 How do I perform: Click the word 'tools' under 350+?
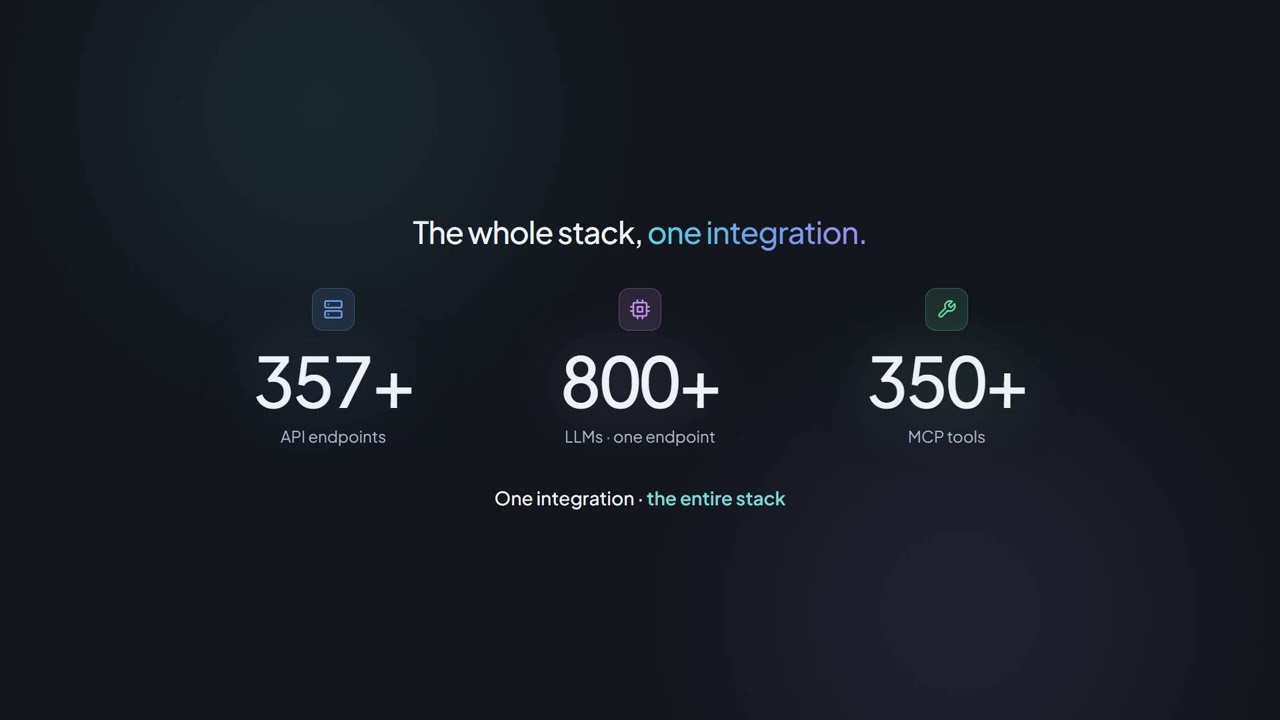(x=966, y=437)
